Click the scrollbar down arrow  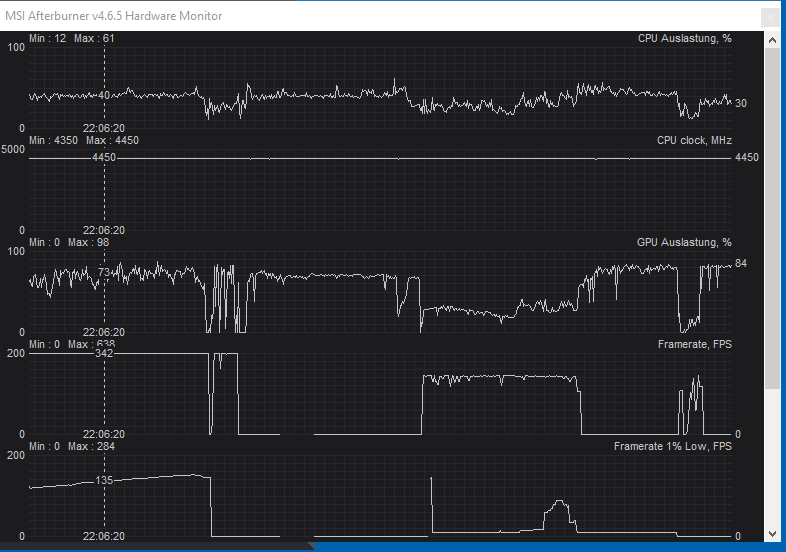[x=772, y=535]
